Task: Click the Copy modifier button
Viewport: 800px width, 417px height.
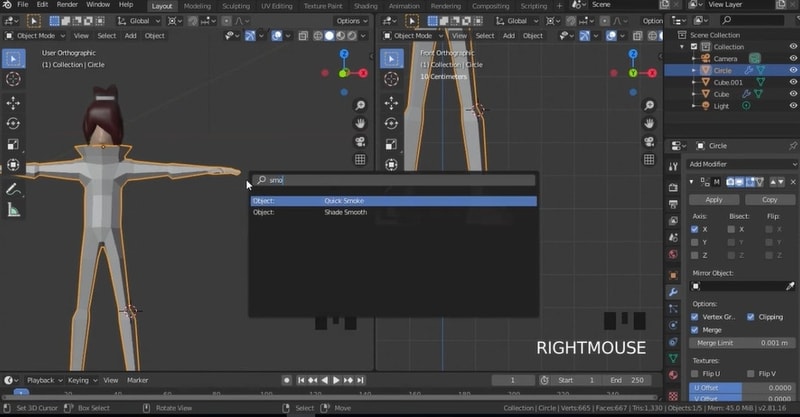Action: [769, 199]
